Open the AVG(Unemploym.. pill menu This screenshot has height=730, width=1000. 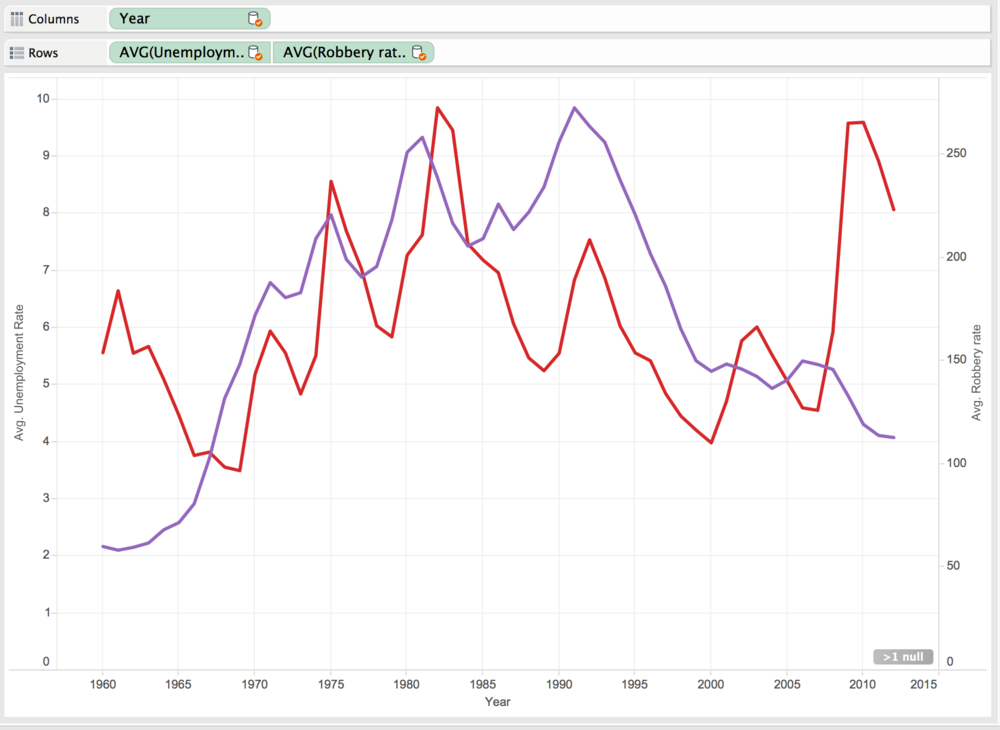pos(189,52)
